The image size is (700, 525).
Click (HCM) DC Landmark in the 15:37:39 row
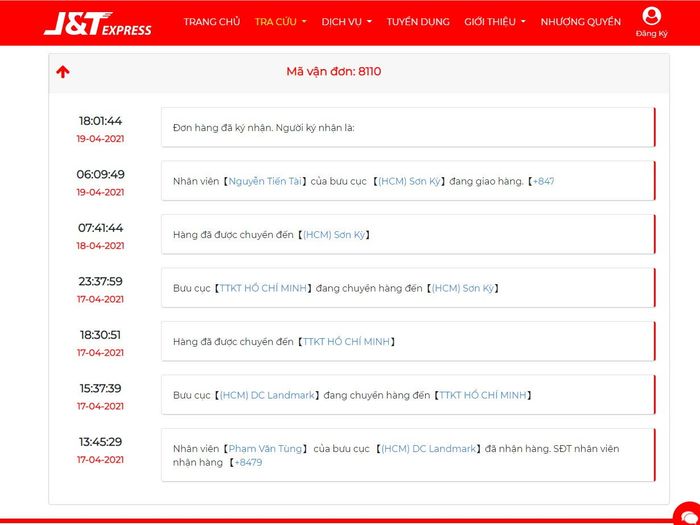pos(267,396)
